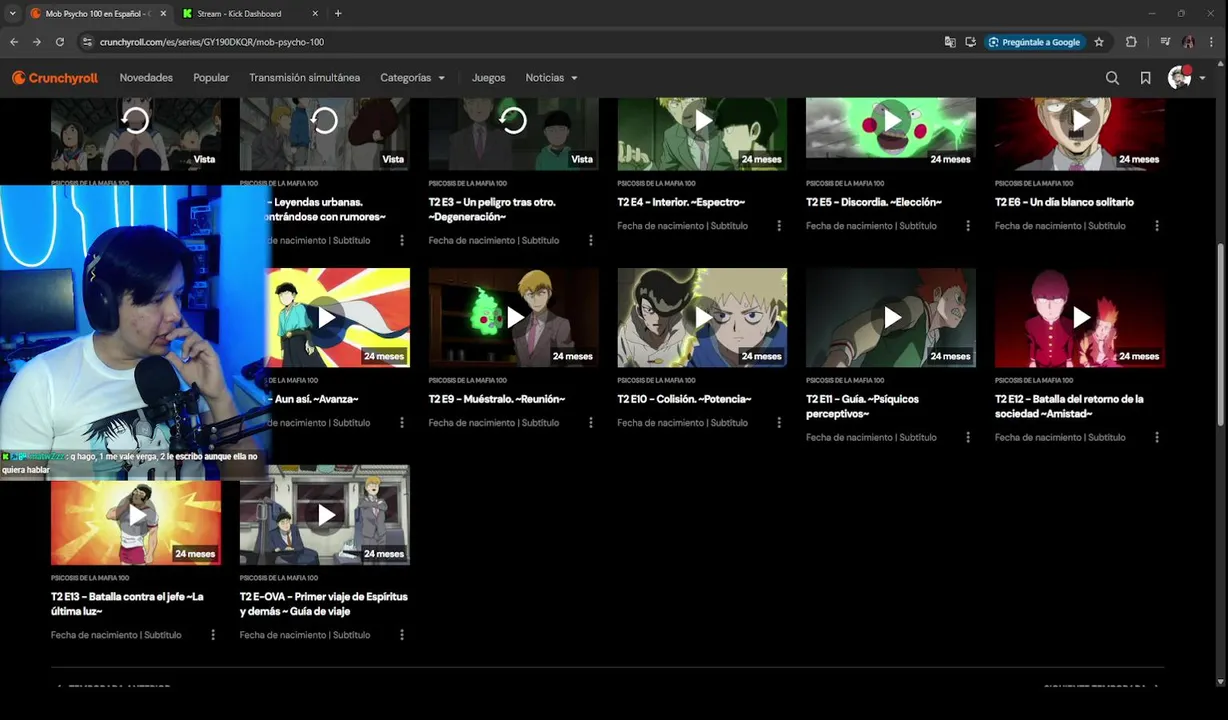Play T2 E4 Interior from its thumbnail

702,121
